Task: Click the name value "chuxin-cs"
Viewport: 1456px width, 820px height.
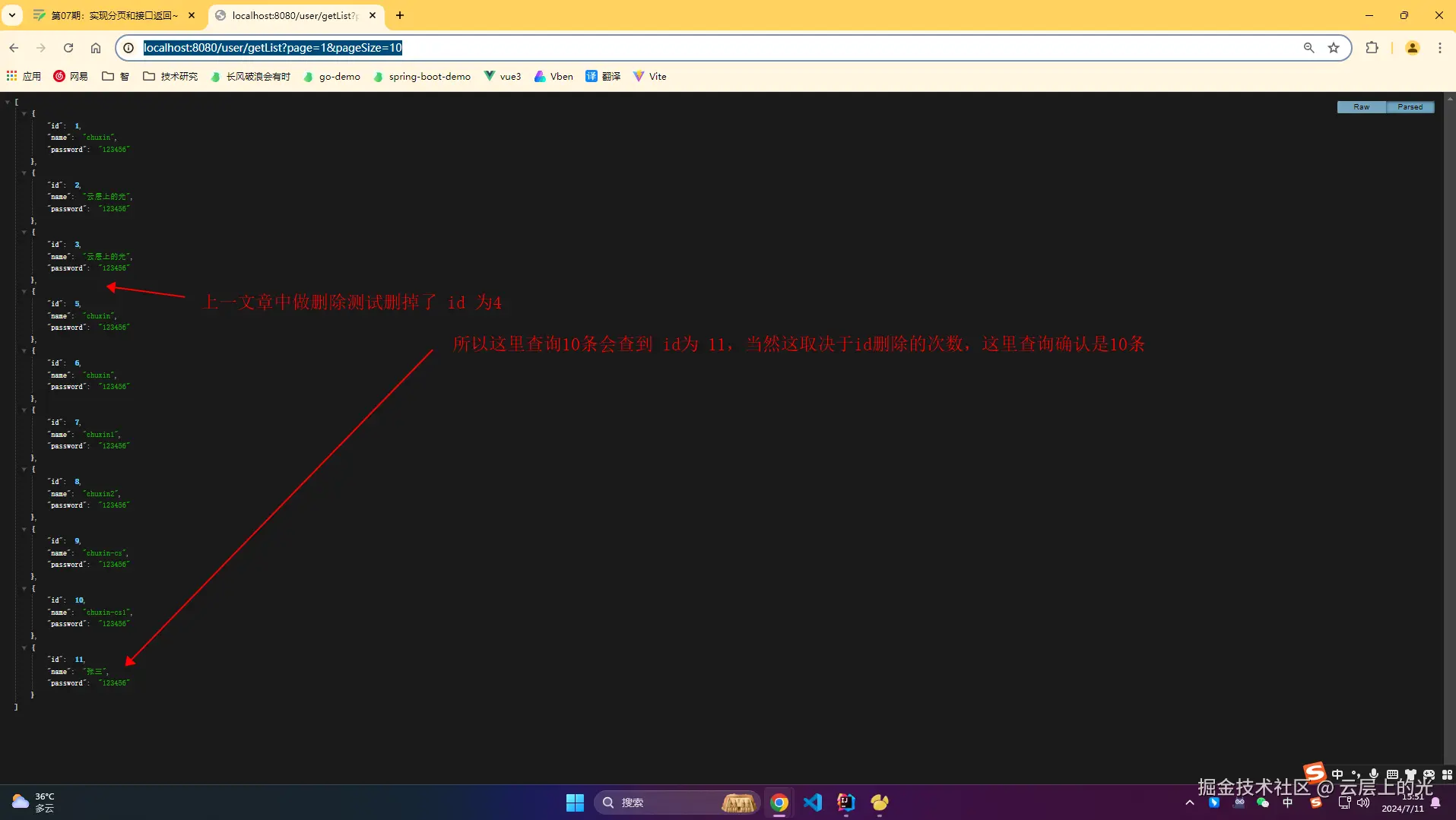Action: pos(105,553)
